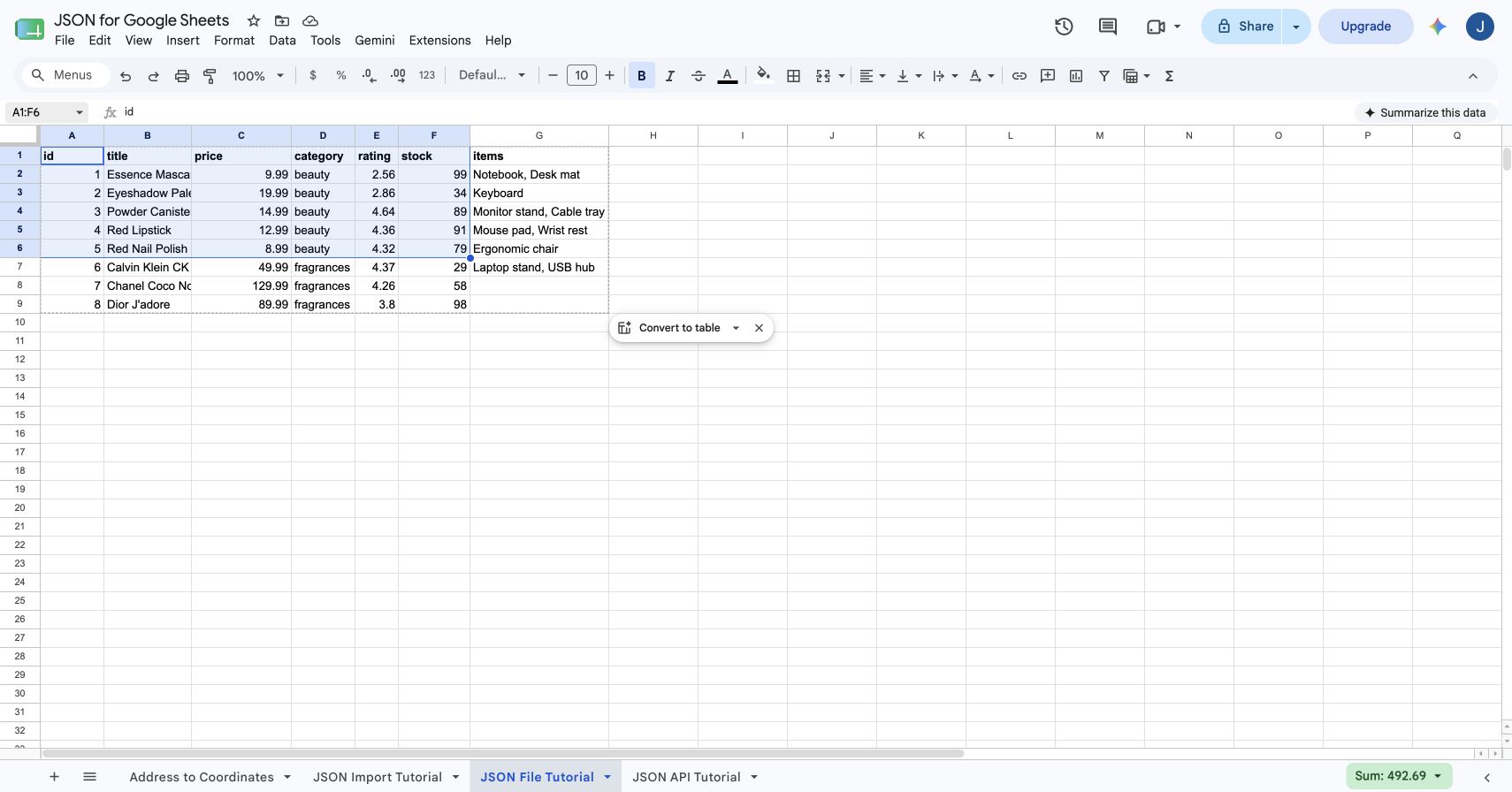Image resolution: width=1512 pixels, height=792 pixels.
Task: Open the functions sigma icon
Action: [1170, 76]
